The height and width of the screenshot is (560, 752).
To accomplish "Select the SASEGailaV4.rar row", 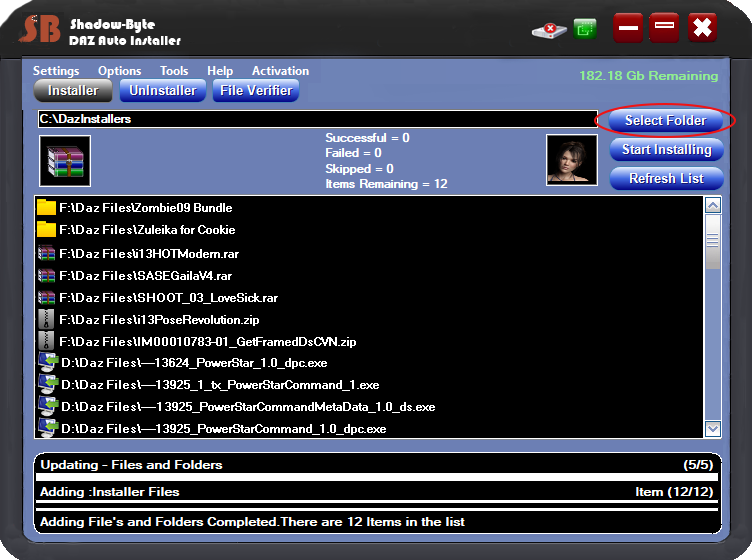I will [369, 276].
